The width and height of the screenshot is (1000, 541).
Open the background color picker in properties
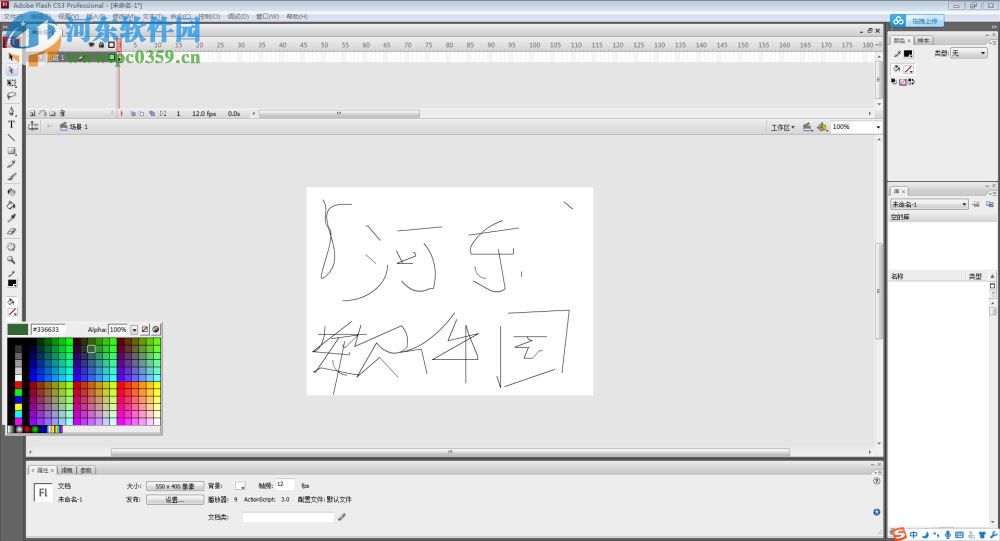click(240, 486)
